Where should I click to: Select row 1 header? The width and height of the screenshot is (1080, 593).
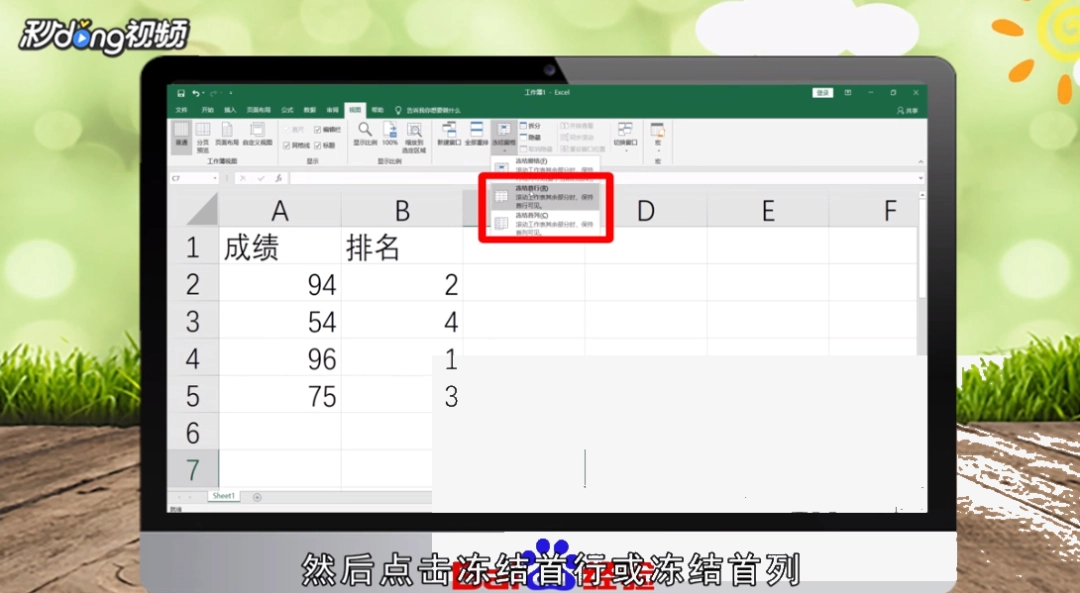[x=194, y=247]
